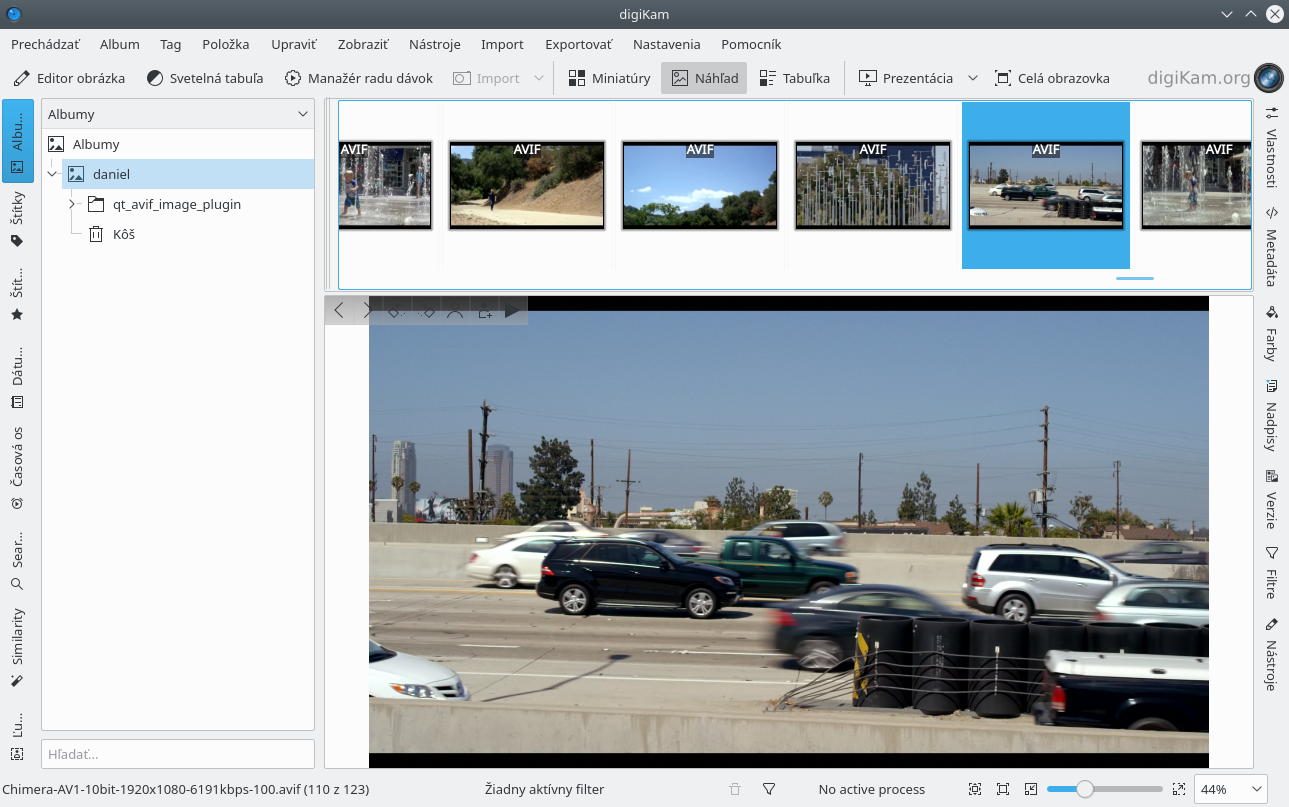Image resolution: width=1289 pixels, height=807 pixels.
Task: Switch to Tabuľka table view
Action: (x=794, y=78)
